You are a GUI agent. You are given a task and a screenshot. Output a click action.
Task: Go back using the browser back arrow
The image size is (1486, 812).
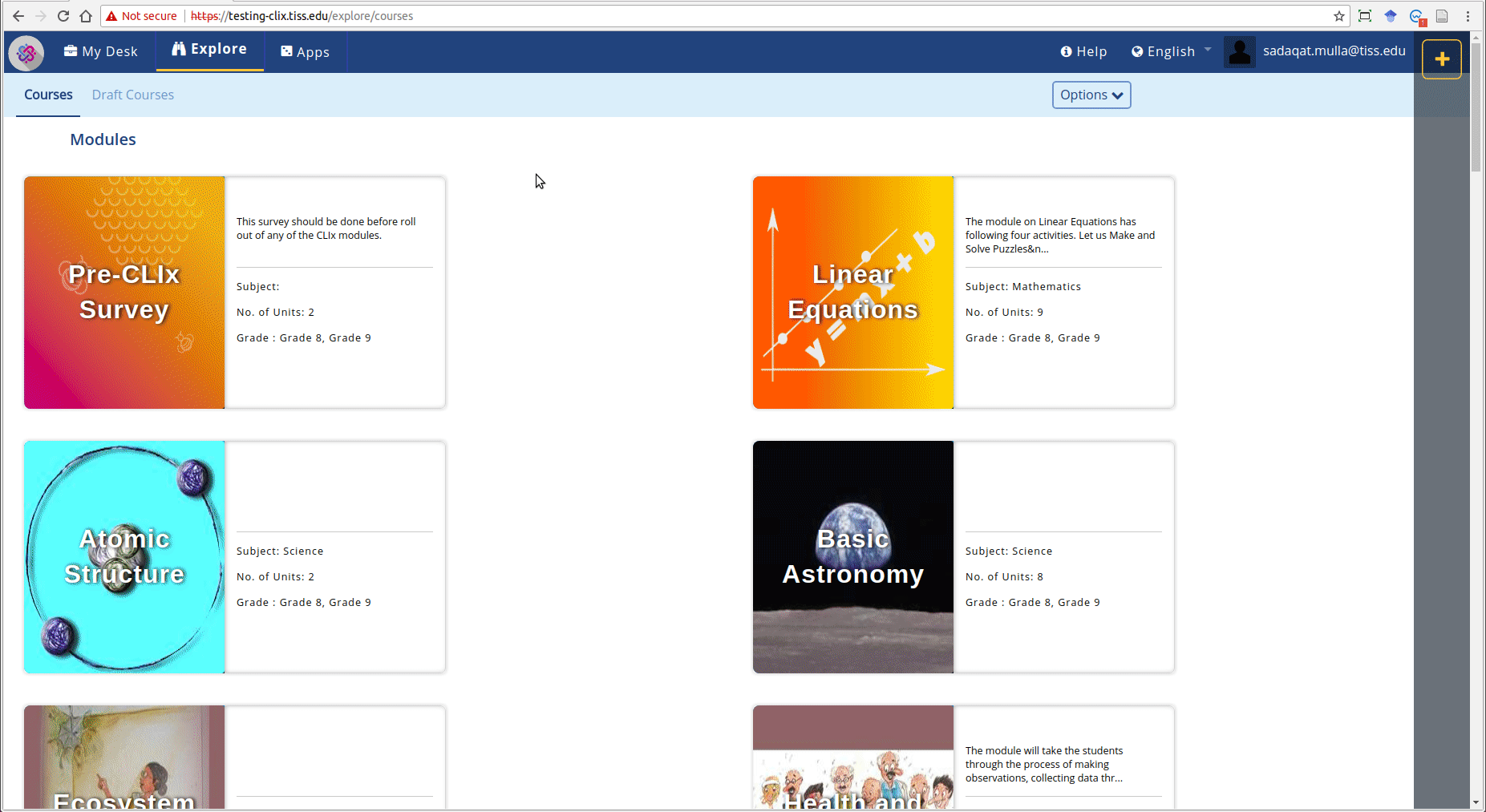[x=18, y=16]
